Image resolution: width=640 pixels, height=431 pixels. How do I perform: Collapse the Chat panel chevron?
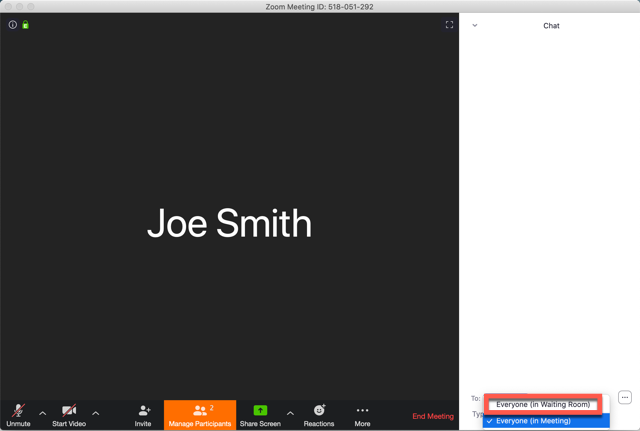click(x=475, y=26)
